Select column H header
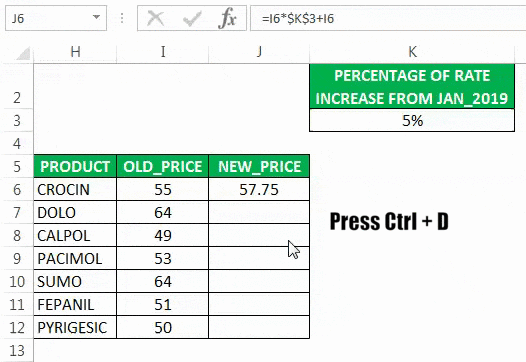This screenshot has width=526, height=362. tap(75, 52)
